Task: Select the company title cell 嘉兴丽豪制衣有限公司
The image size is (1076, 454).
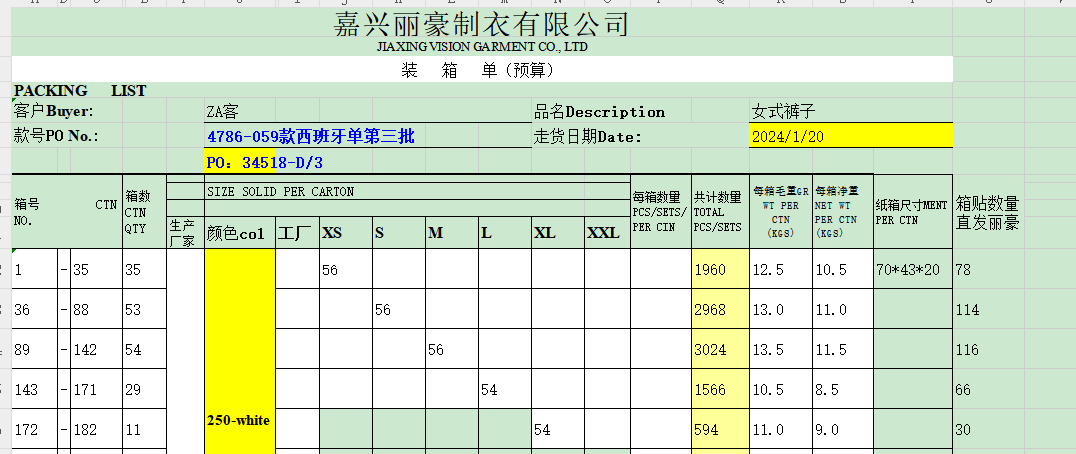Action: (x=481, y=24)
